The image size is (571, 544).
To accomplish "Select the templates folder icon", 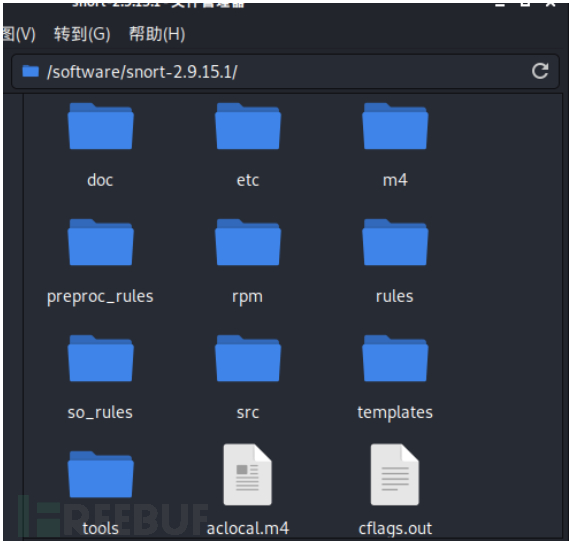I will 395,358.
